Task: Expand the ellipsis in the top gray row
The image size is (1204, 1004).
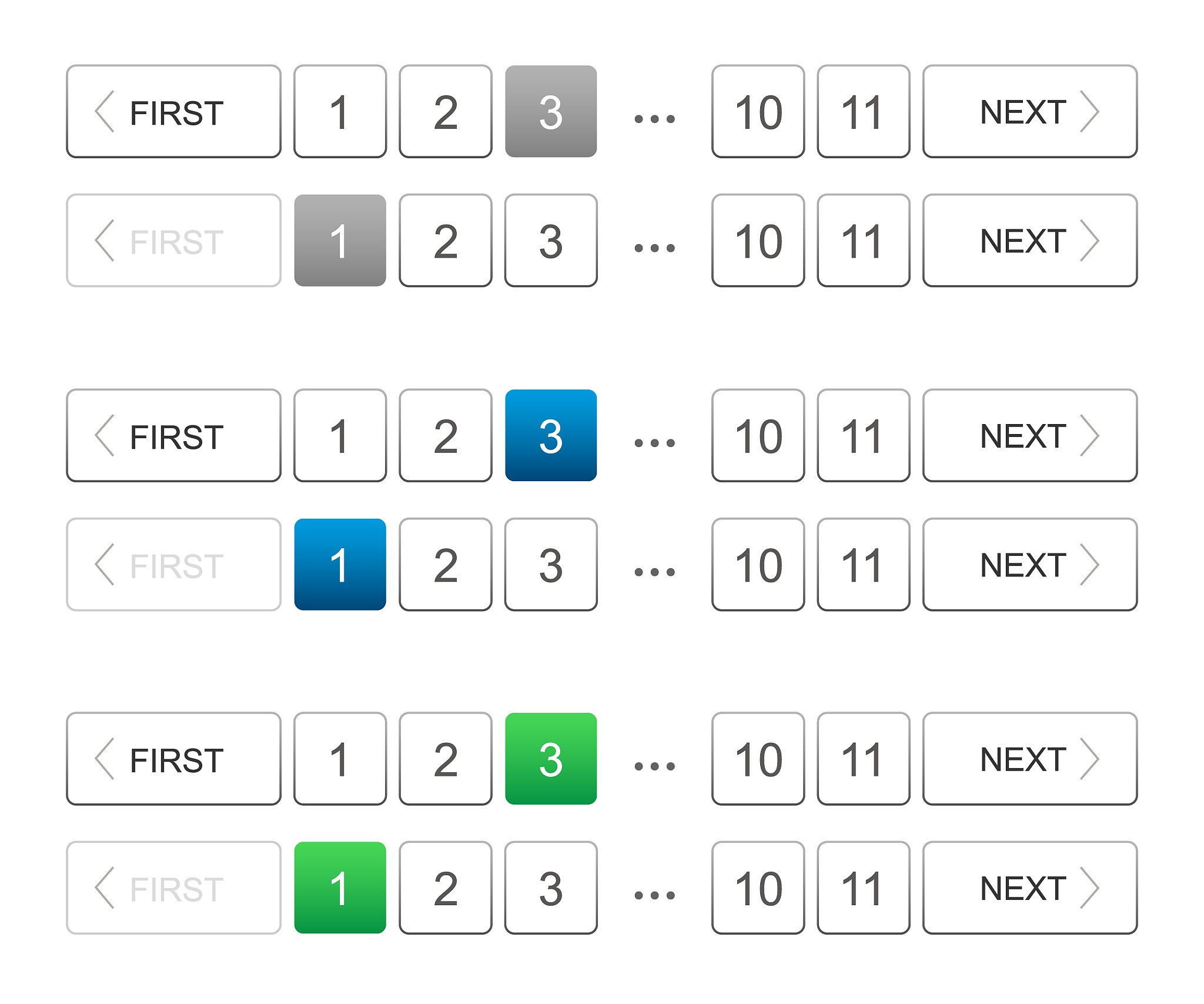Action: pos(654,119)
